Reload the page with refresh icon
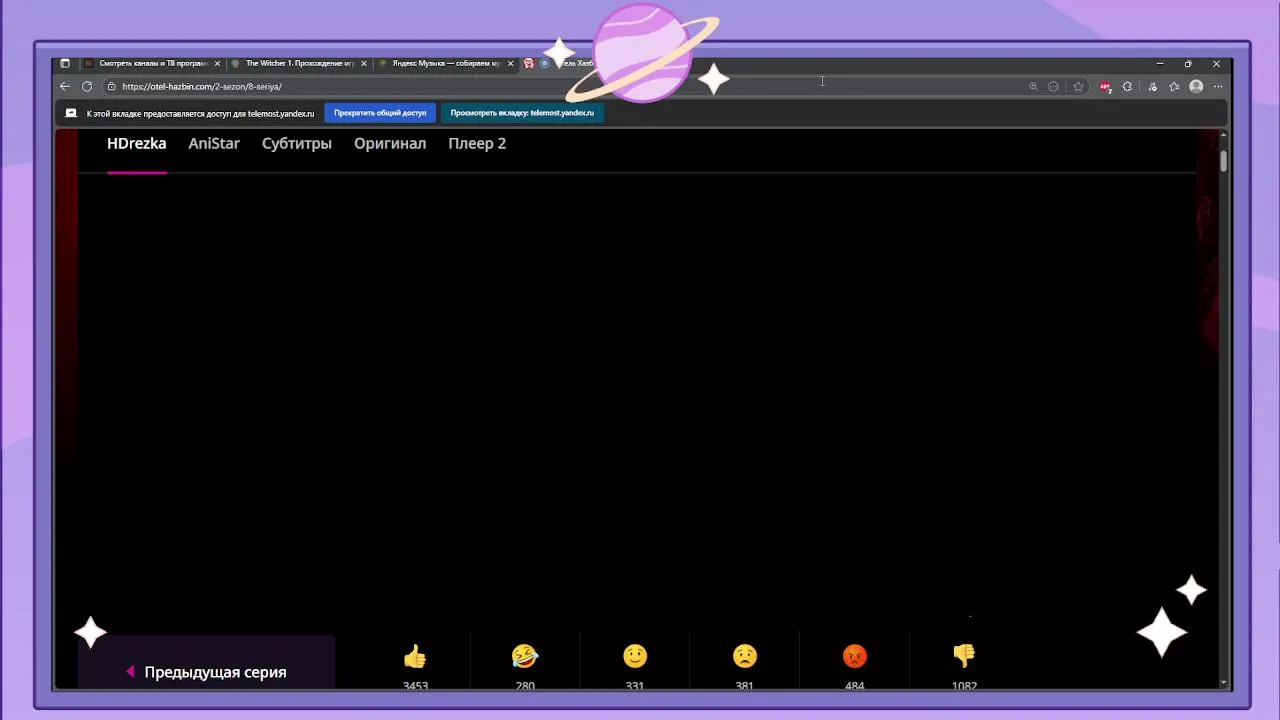 [x=87, y=87]
